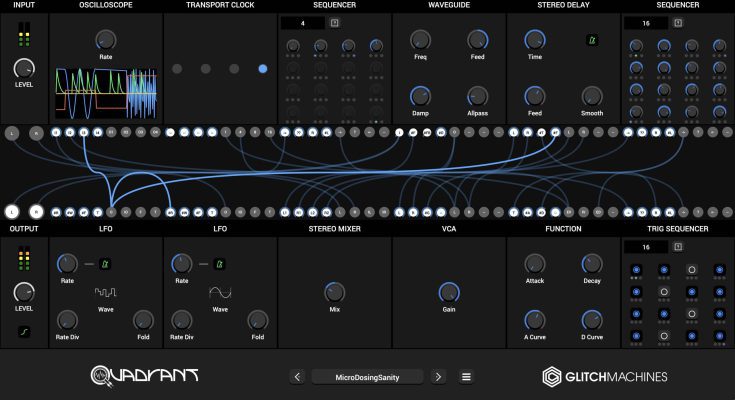Click the highlighted fourth Transport Clock dot
Image resolution: width=735 pixels, height=400 pixels.
click(263, 69)
